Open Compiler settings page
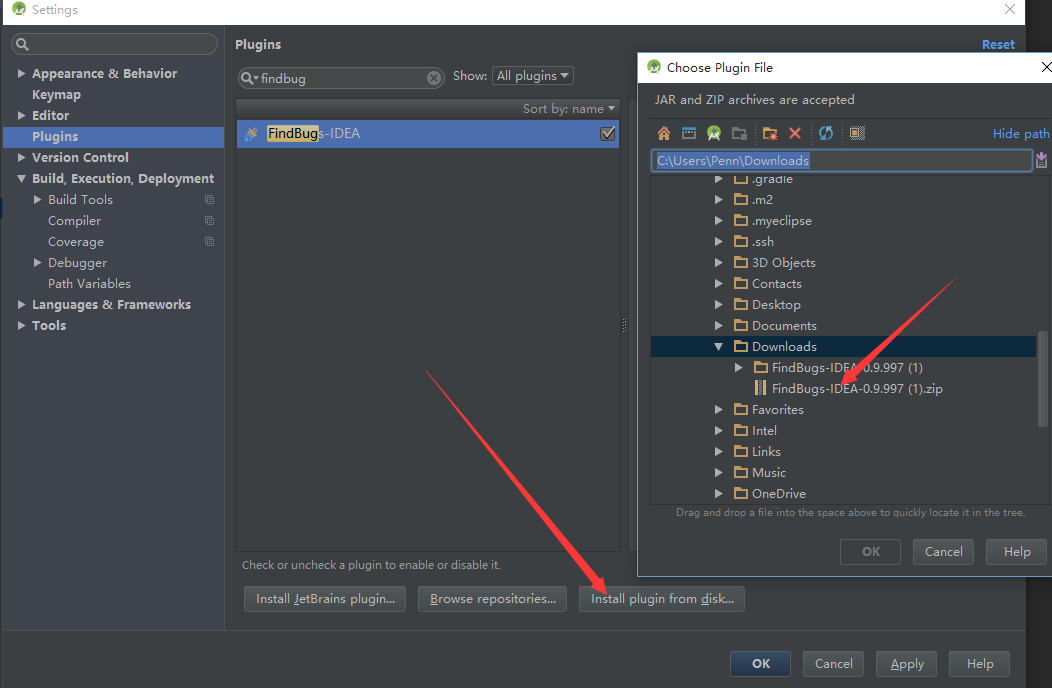Image resolution: width=1052 pixels, height=688 pixels. pos(74,220)
